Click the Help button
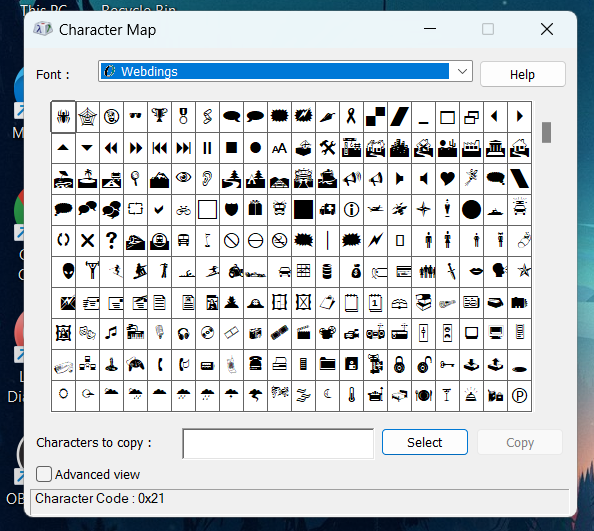This screenshot has height=531, width=594. [x=522, y=75]
